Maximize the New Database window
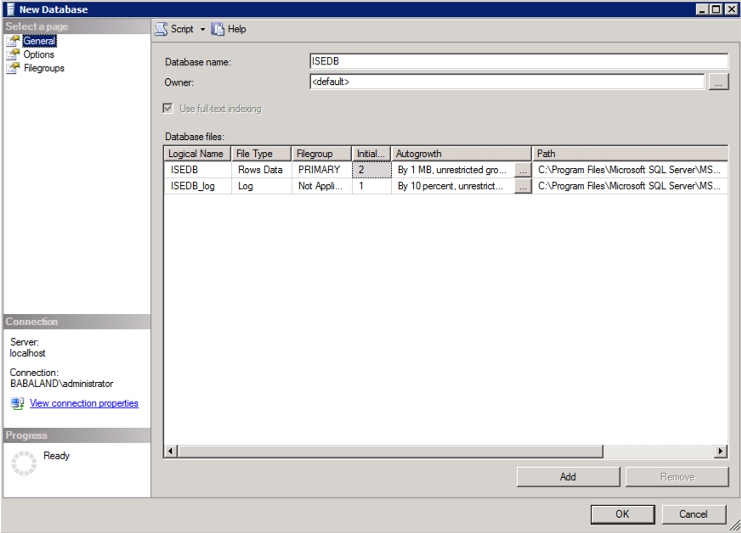 (x=716, y=9)
